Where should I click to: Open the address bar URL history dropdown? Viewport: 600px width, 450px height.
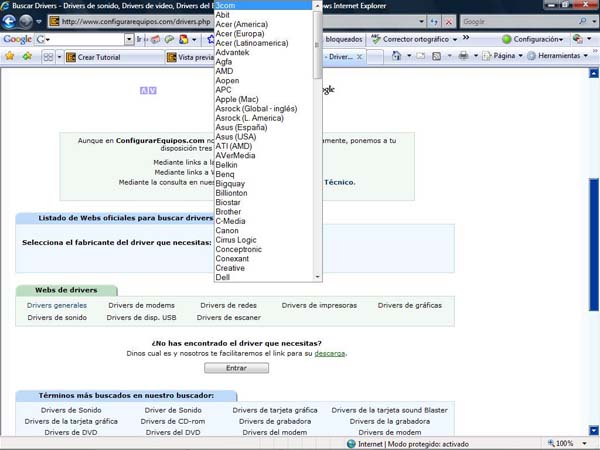(x=421, y=22)
